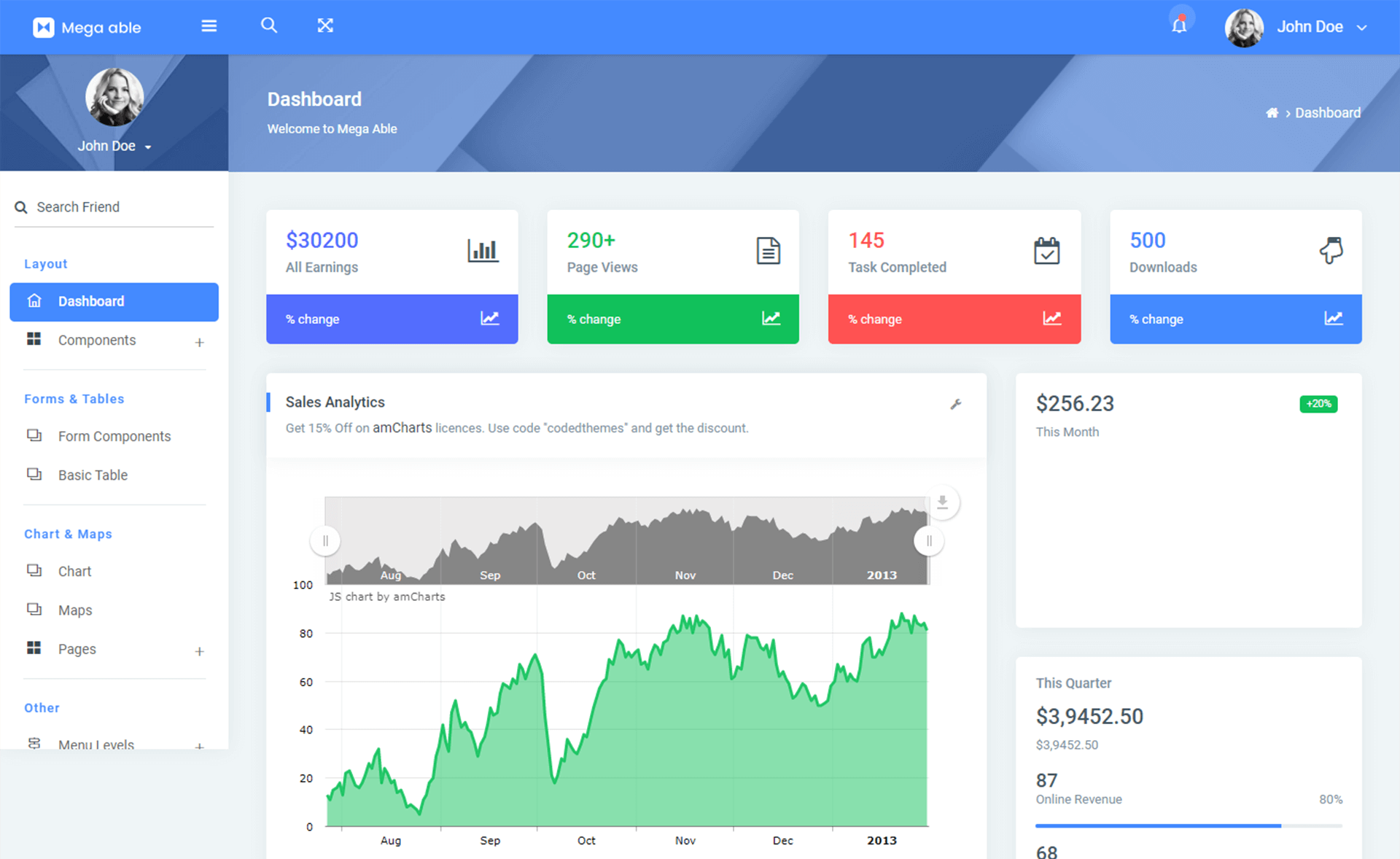The width and height of the screenshot is (1400, 859).
Task: Click the $3,9452.50 quarter total
Action: pyautogui.click(x=1089, y=717)
